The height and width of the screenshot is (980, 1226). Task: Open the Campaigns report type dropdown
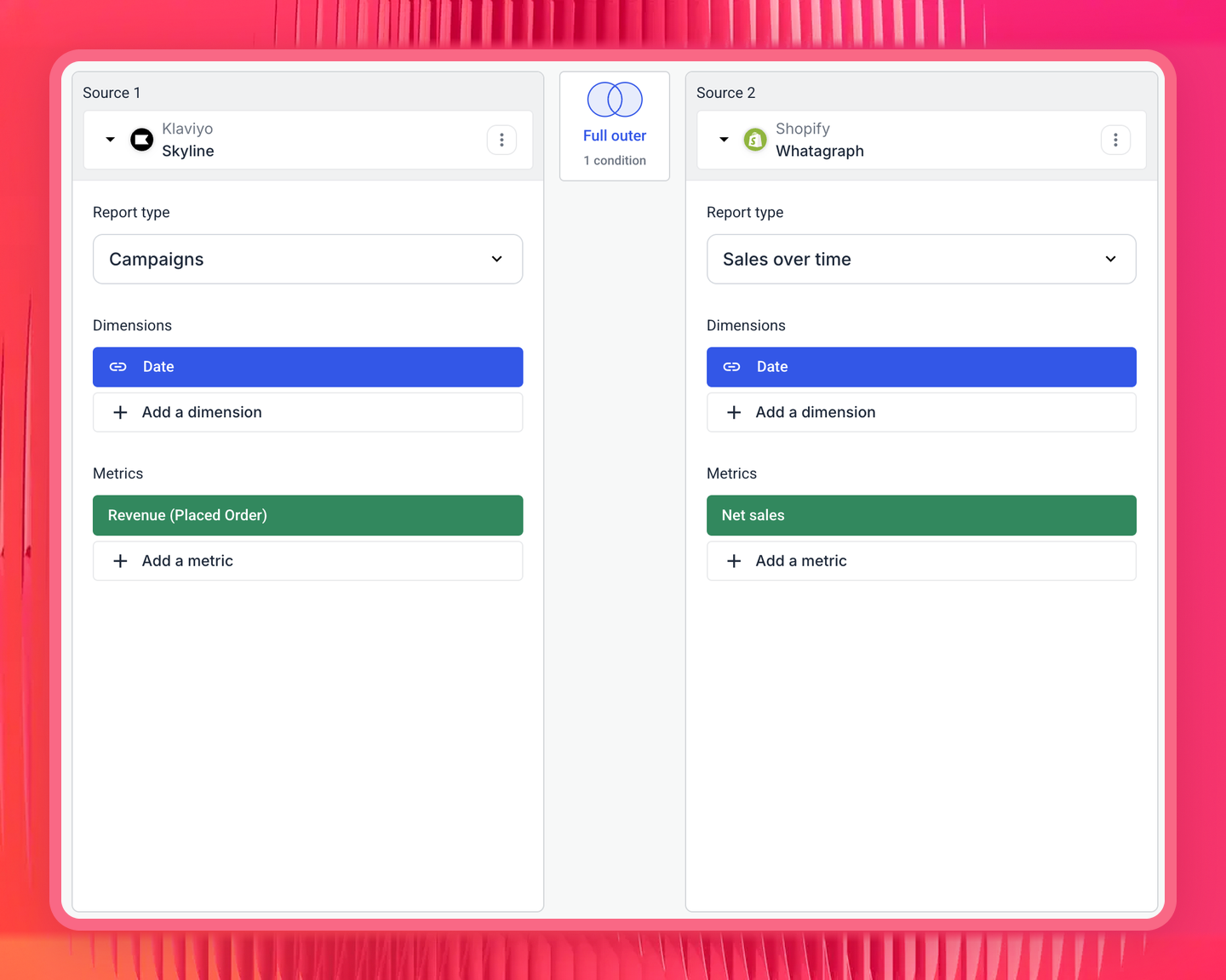307,259
